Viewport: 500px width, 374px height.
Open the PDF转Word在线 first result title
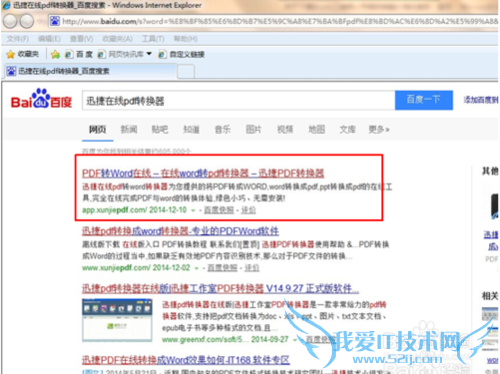point(203,173)
